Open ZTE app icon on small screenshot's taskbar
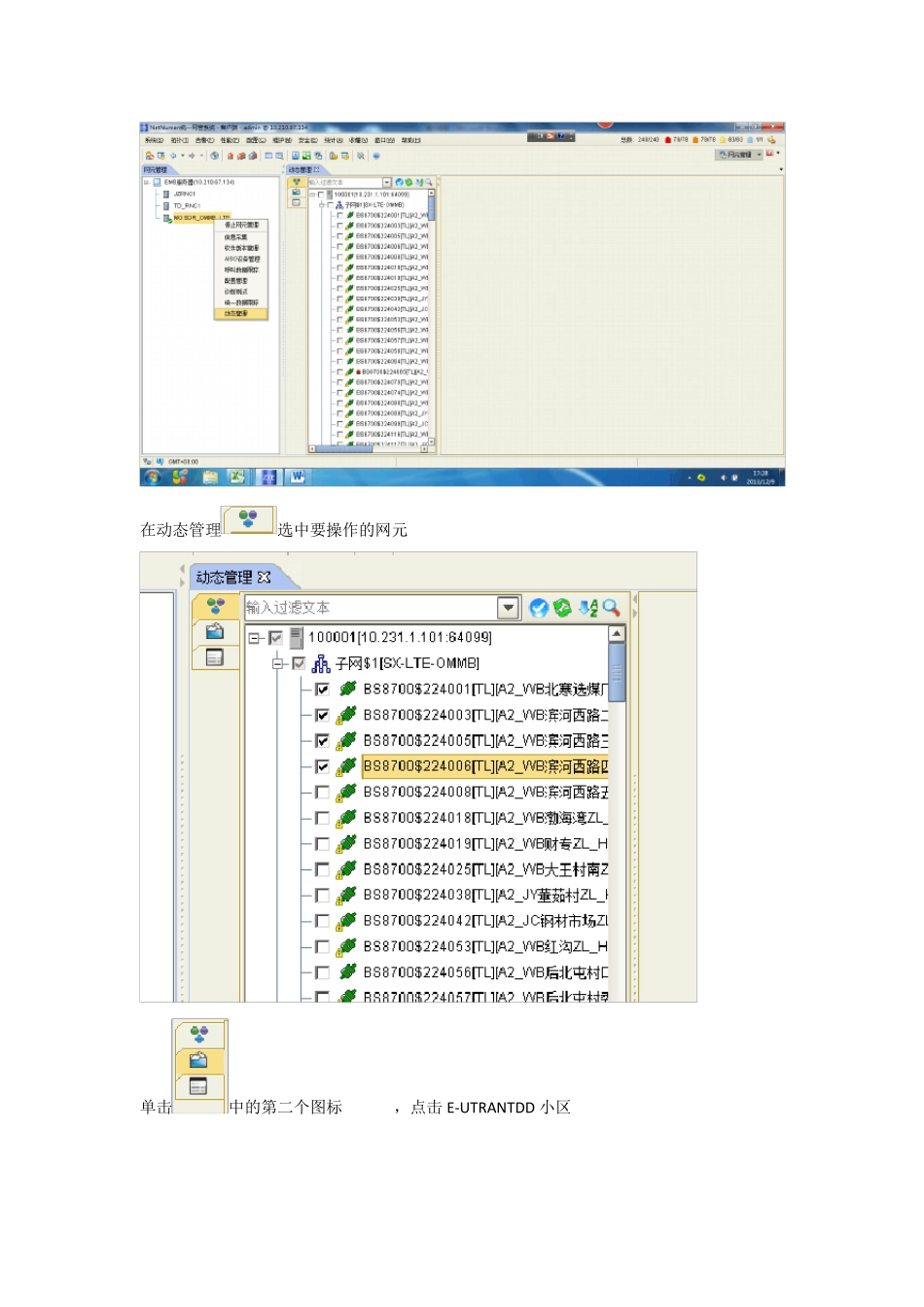Image resolution: width=924 pixels, height=1307 pixels. click(x=268, y=477)
